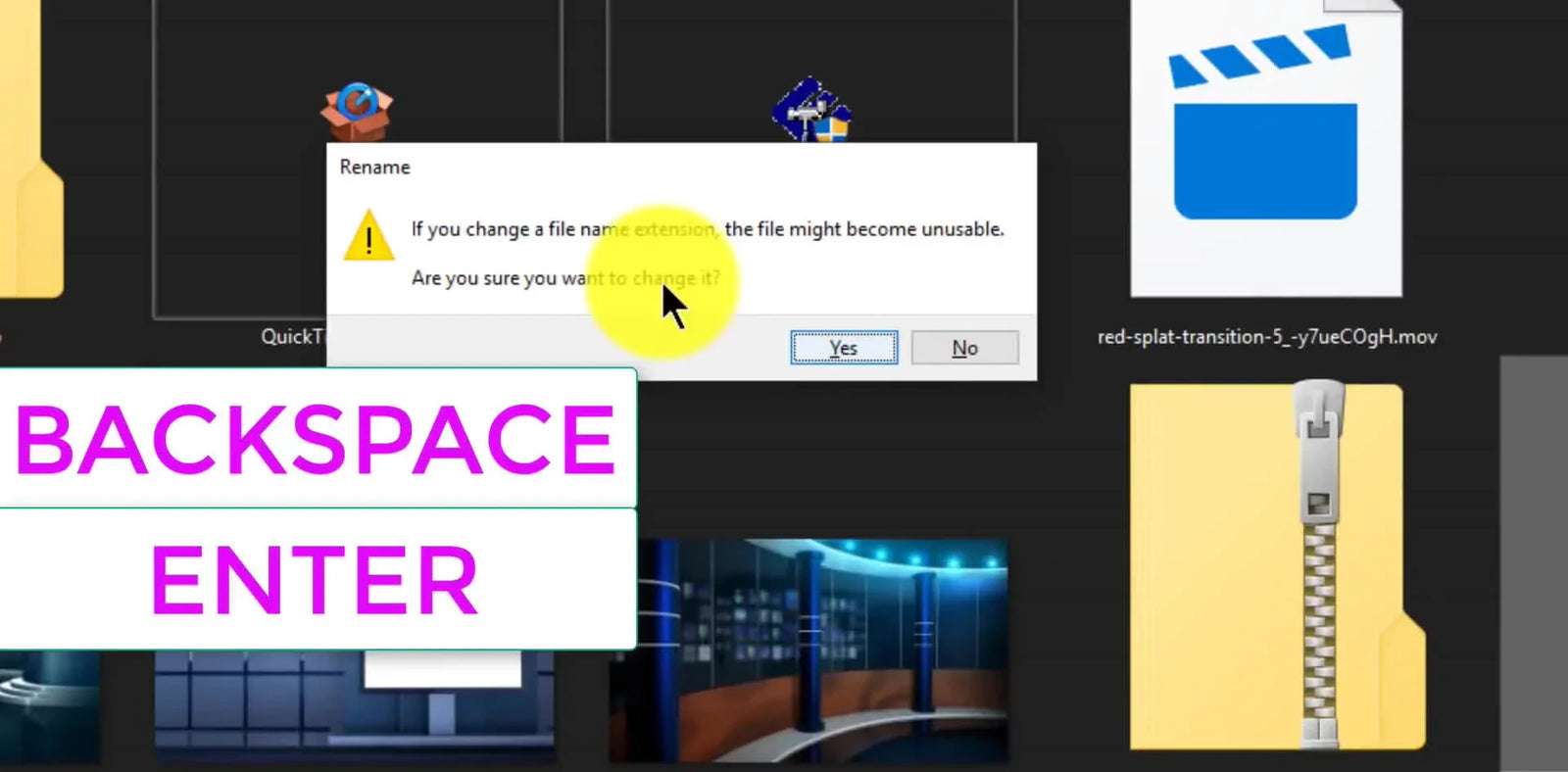
Task: Click the file extension warning message text
Action: 708,229
